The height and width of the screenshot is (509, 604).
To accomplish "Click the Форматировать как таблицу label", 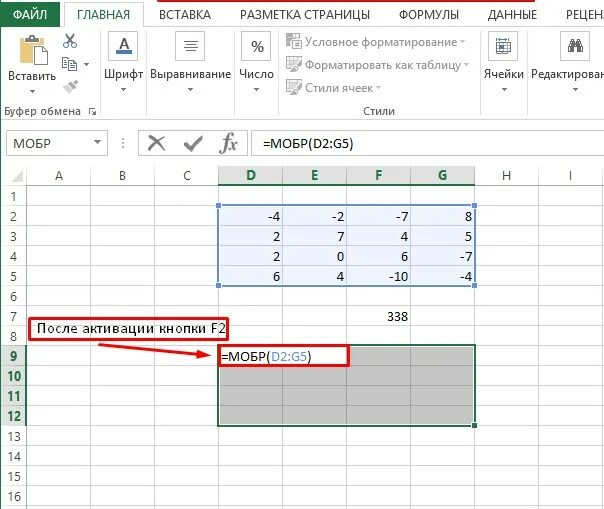I will point(383,65).
